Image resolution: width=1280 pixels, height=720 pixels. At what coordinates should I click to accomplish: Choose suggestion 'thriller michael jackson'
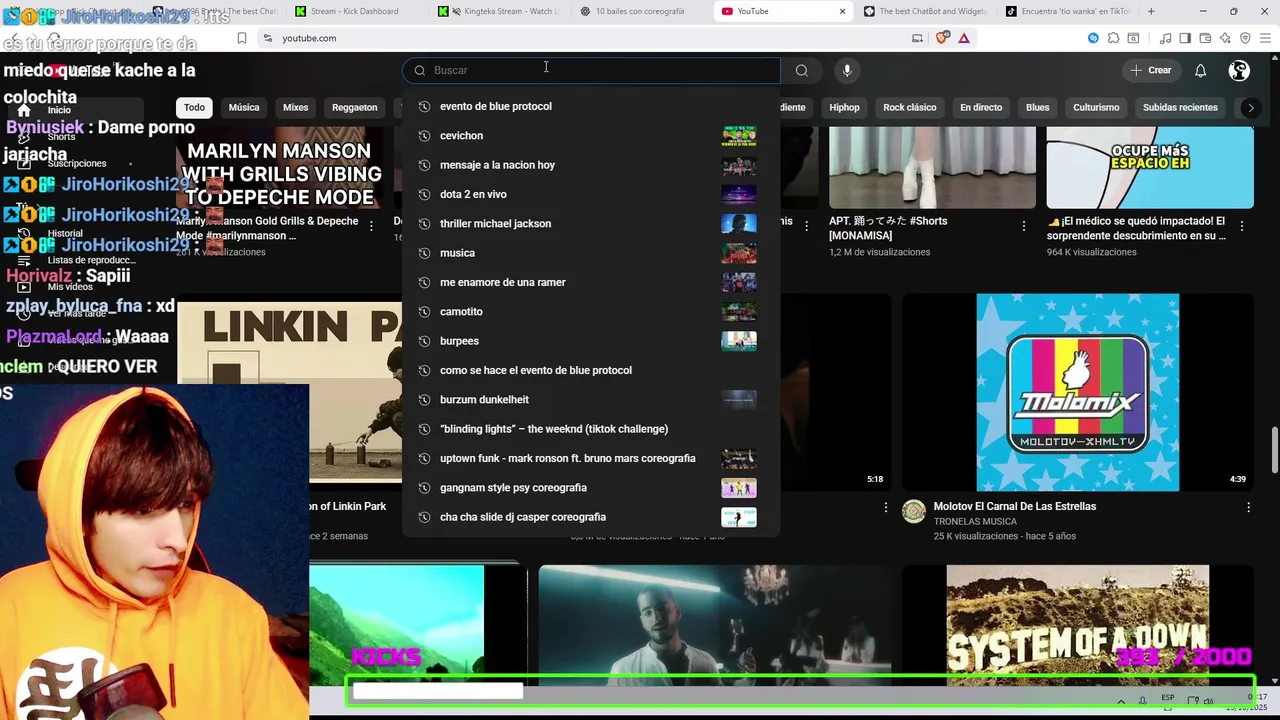pos(591,223)
